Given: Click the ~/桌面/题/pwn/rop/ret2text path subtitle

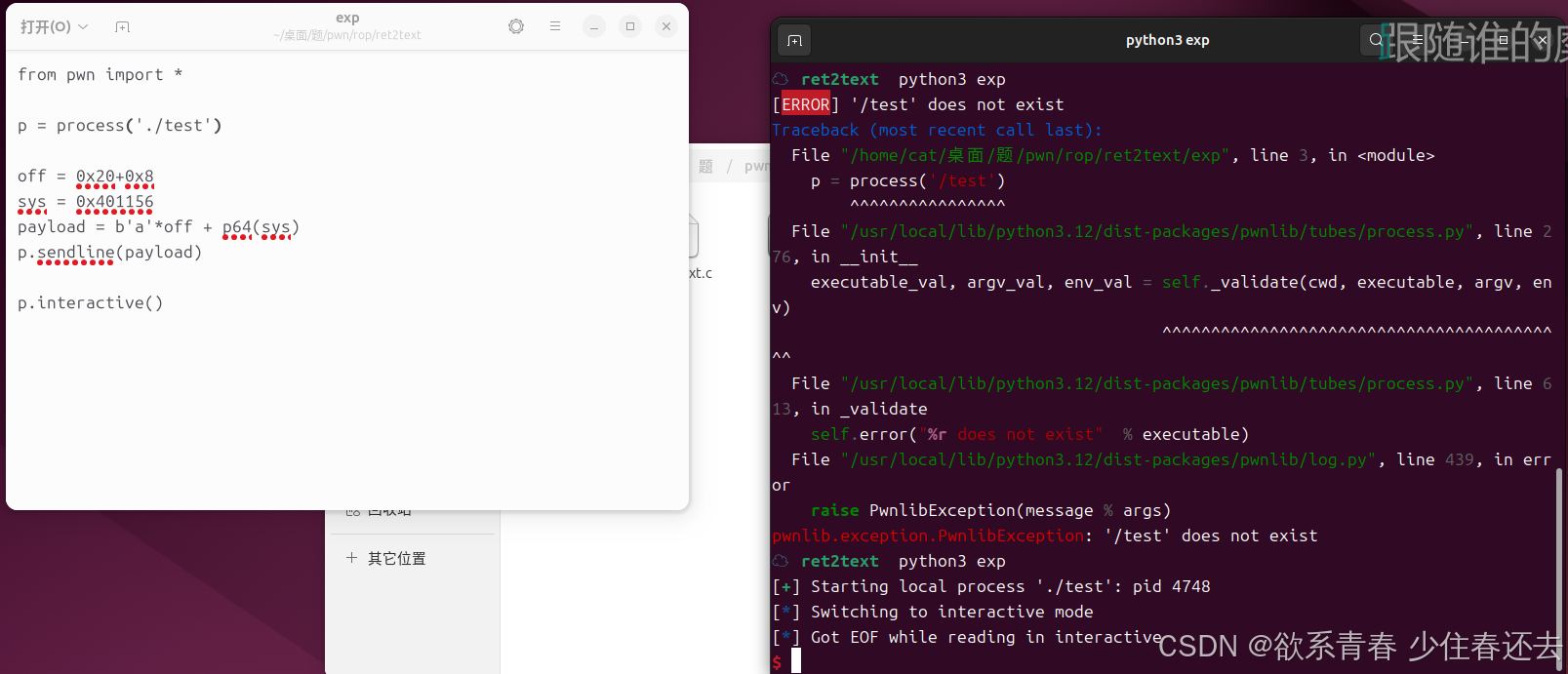Looking at the screenshot, I should [347, 35].
